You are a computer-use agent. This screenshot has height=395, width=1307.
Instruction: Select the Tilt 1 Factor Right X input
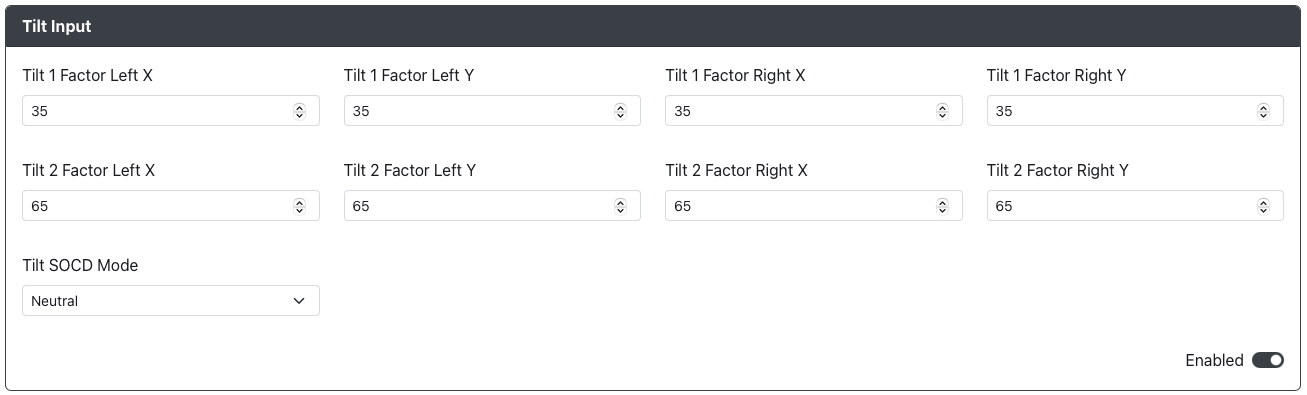(814, 111)
